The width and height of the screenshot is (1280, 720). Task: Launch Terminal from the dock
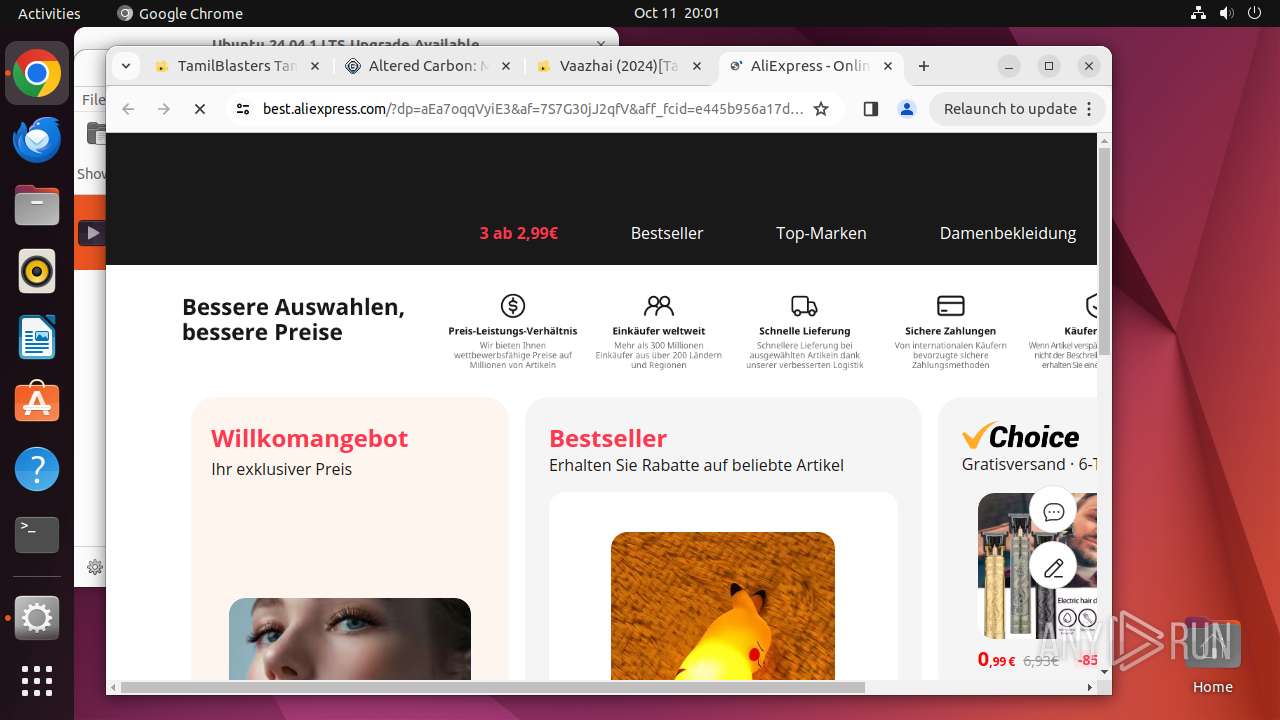point(37,535)
